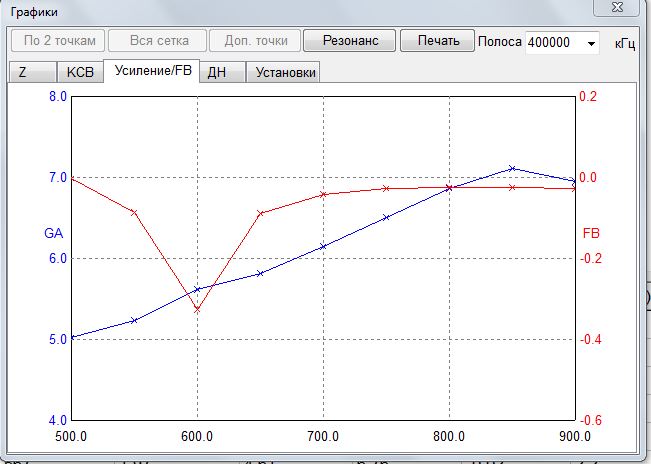Click the -0.6 label on FB axis
The image size is (651, 464).
(x=590, y=420)
